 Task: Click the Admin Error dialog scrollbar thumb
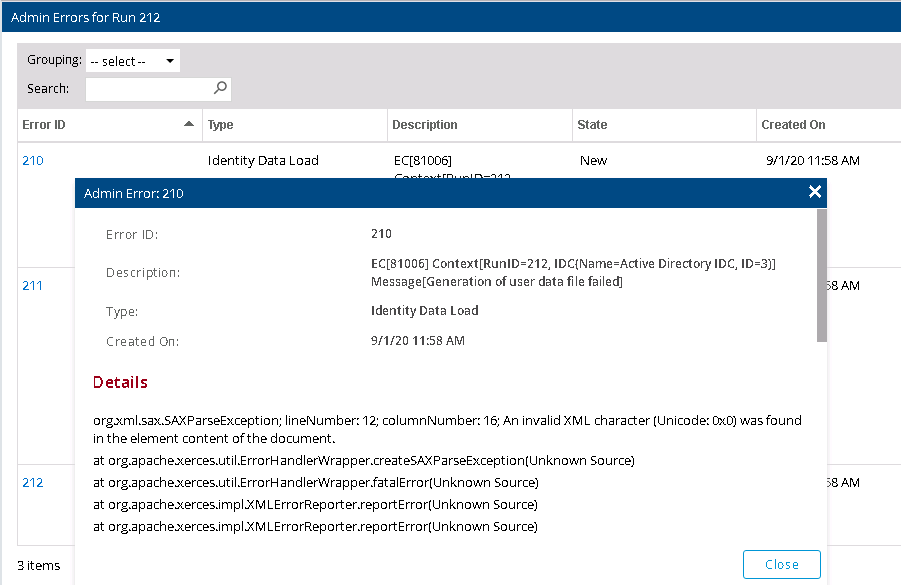[822, 275]
